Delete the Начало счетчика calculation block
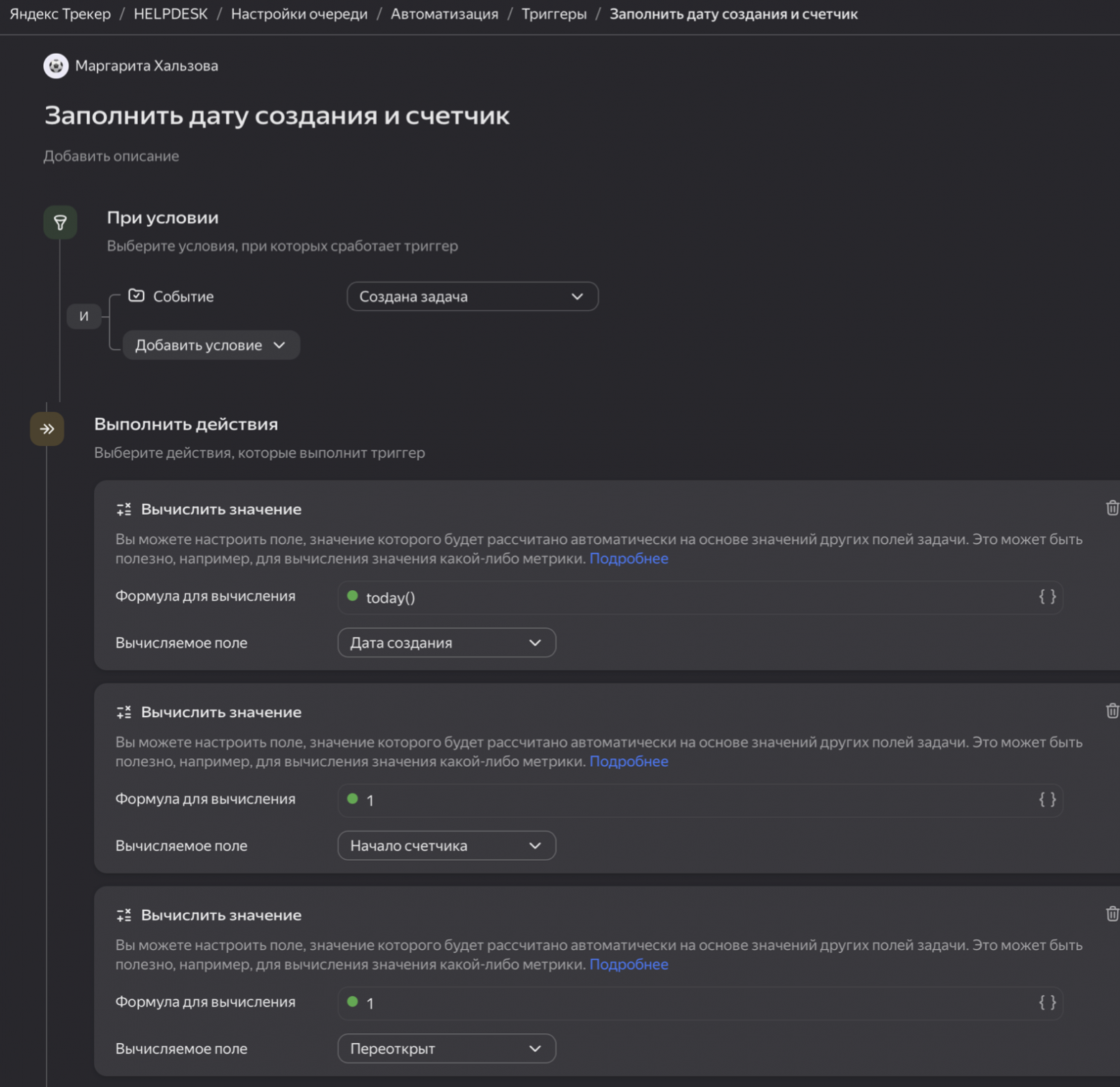Screen dimensions: 1120x1087 (1111, 711)
